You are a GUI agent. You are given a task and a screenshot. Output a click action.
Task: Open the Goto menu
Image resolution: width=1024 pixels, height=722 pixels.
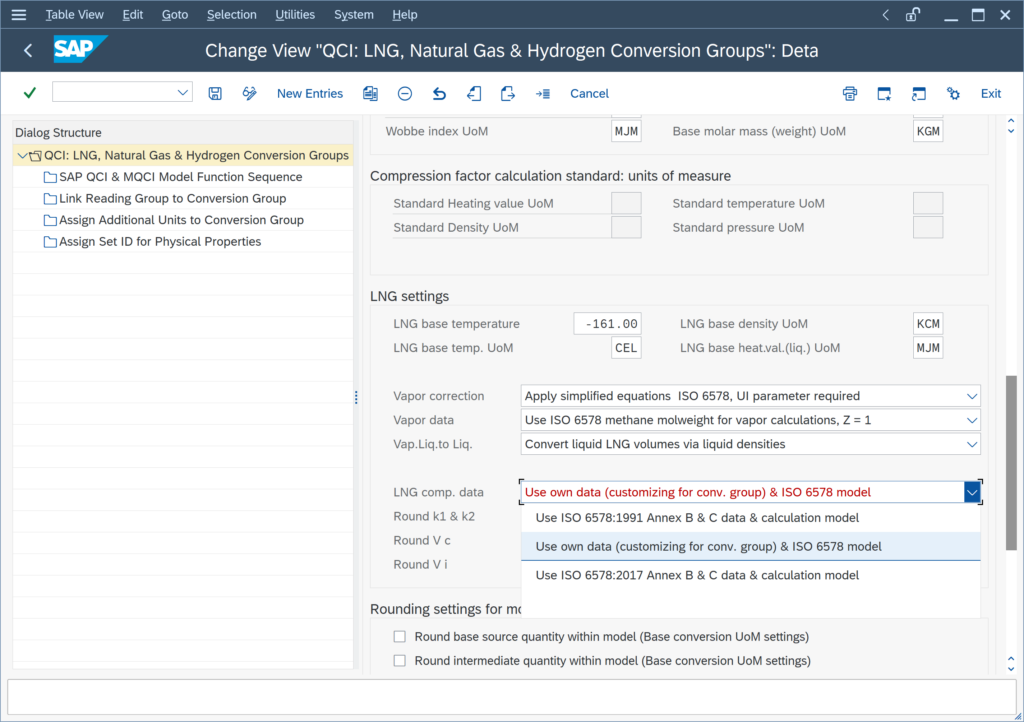click(x=175, y=14)
